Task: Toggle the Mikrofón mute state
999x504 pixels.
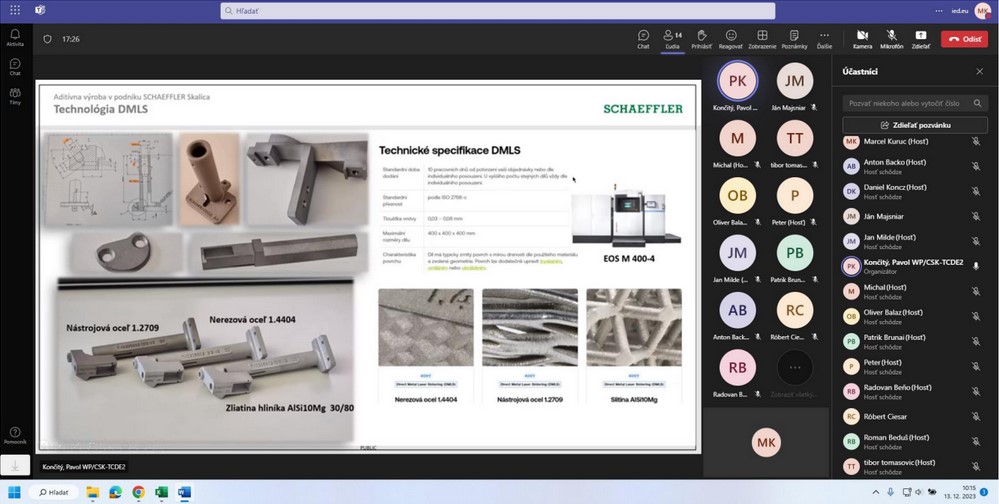Action: pyautogui.click(x=891, y=38)
